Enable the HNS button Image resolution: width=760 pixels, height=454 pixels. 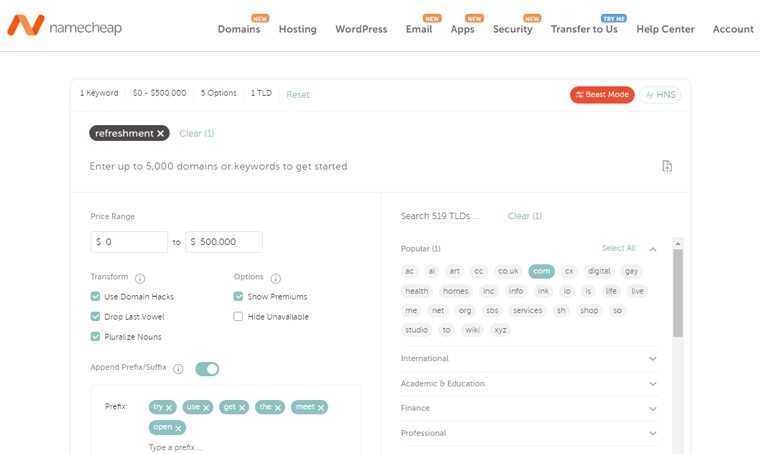pyautogui.click(x=660, y=94)
